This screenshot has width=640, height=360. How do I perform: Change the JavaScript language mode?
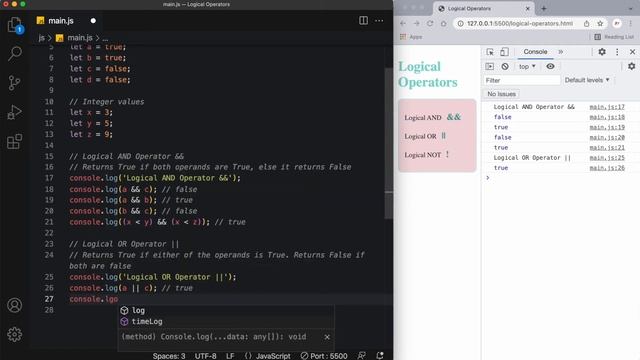coord(268,356)
